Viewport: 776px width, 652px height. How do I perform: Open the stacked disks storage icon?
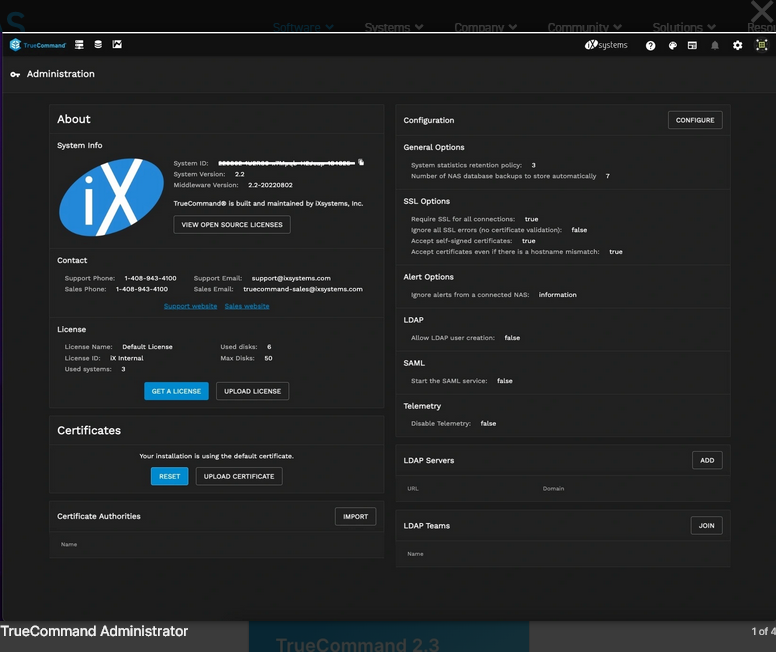pyautogui.click(x=98, y=45)
